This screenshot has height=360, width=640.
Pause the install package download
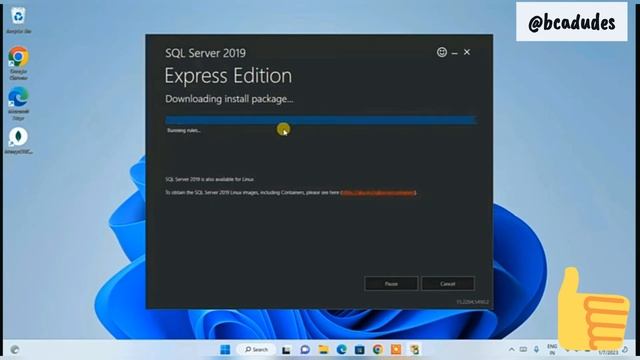pos(391,284)
